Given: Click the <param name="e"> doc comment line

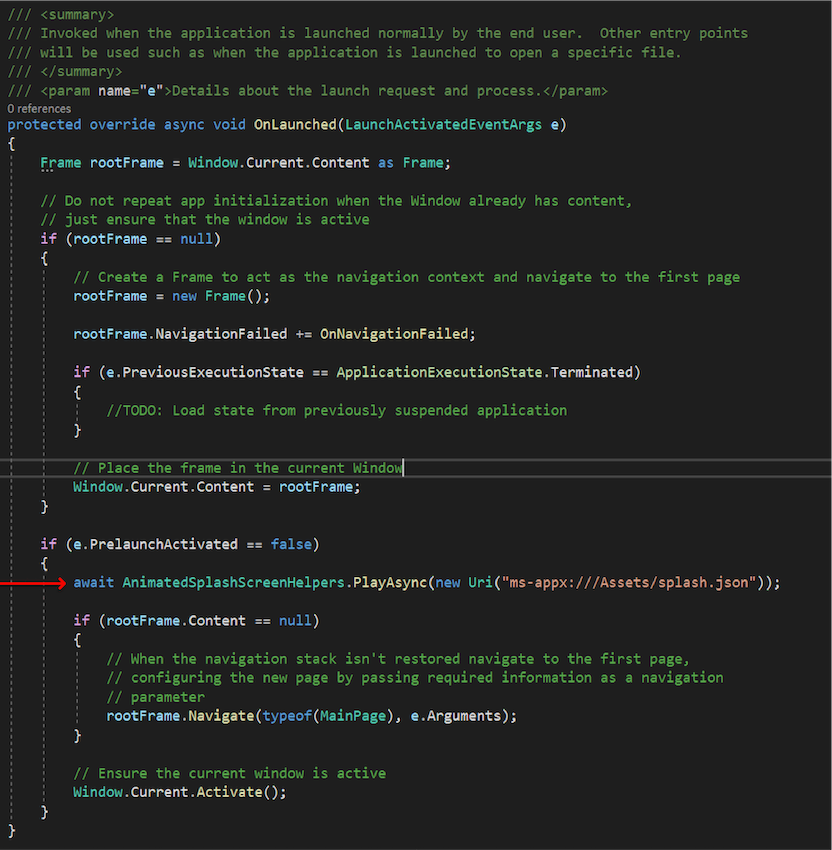Looking at the screenshot, I should [307, 91].
